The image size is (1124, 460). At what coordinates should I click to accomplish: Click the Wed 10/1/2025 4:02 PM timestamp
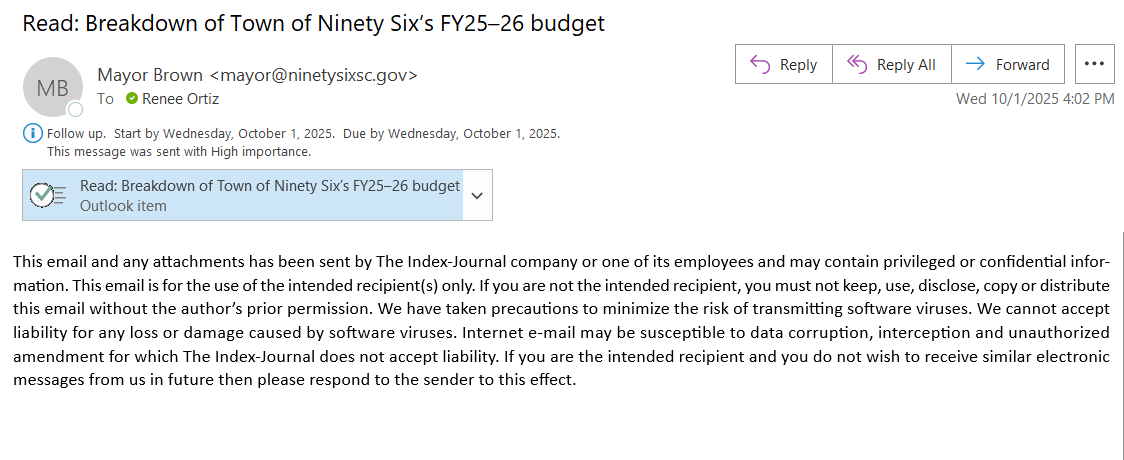[x=1035, y=99]
